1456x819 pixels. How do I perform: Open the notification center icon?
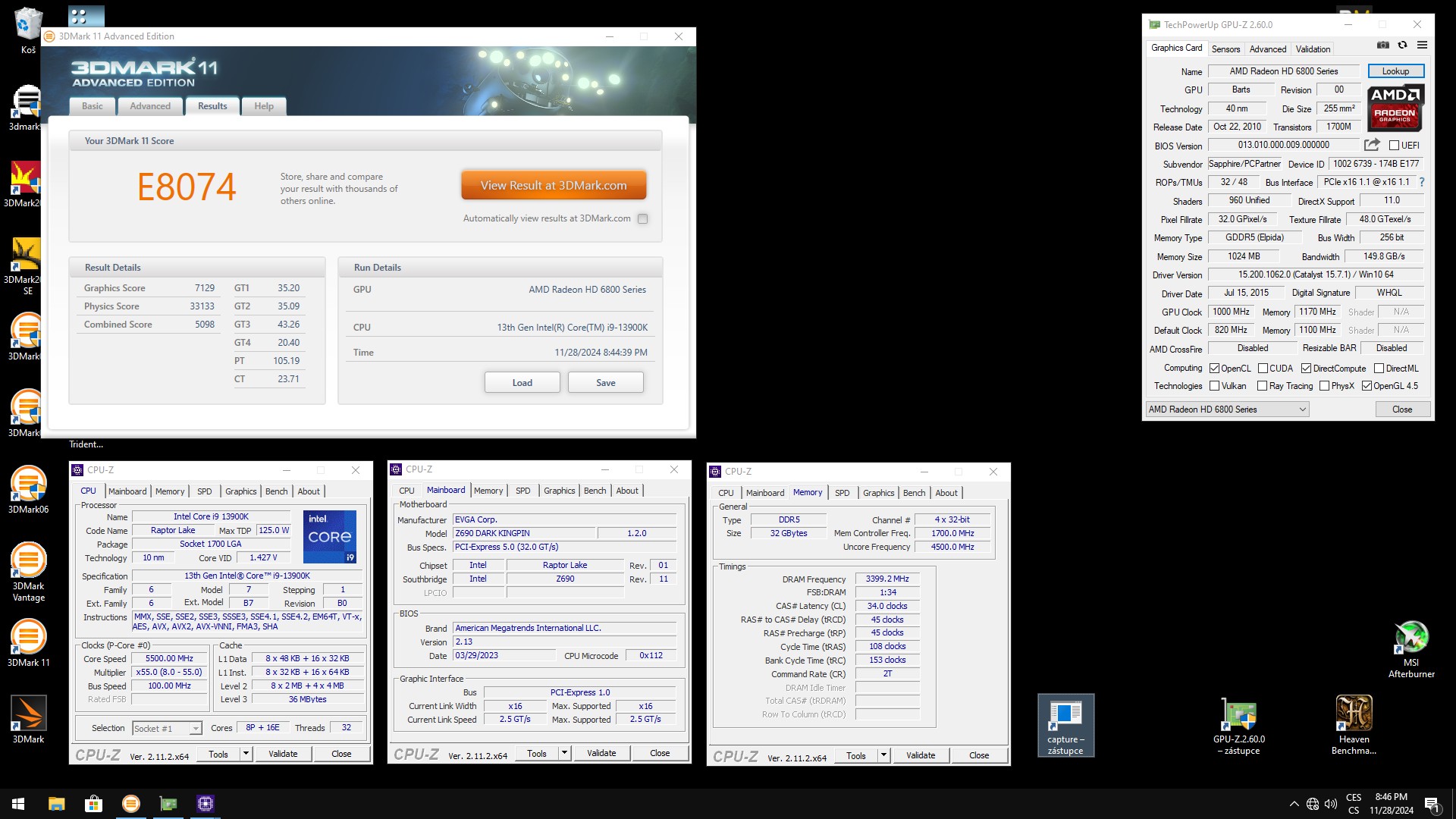pos(1432,804)
